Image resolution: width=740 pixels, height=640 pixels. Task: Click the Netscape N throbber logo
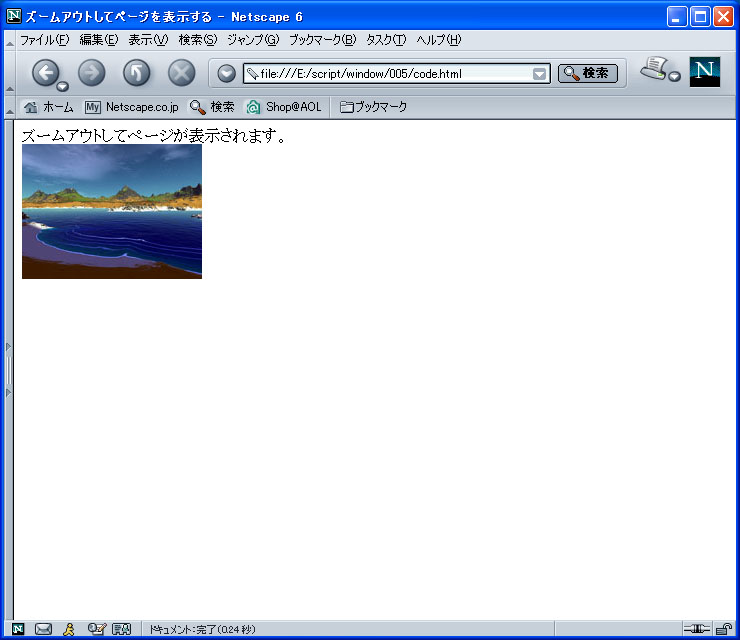(705, 72)
